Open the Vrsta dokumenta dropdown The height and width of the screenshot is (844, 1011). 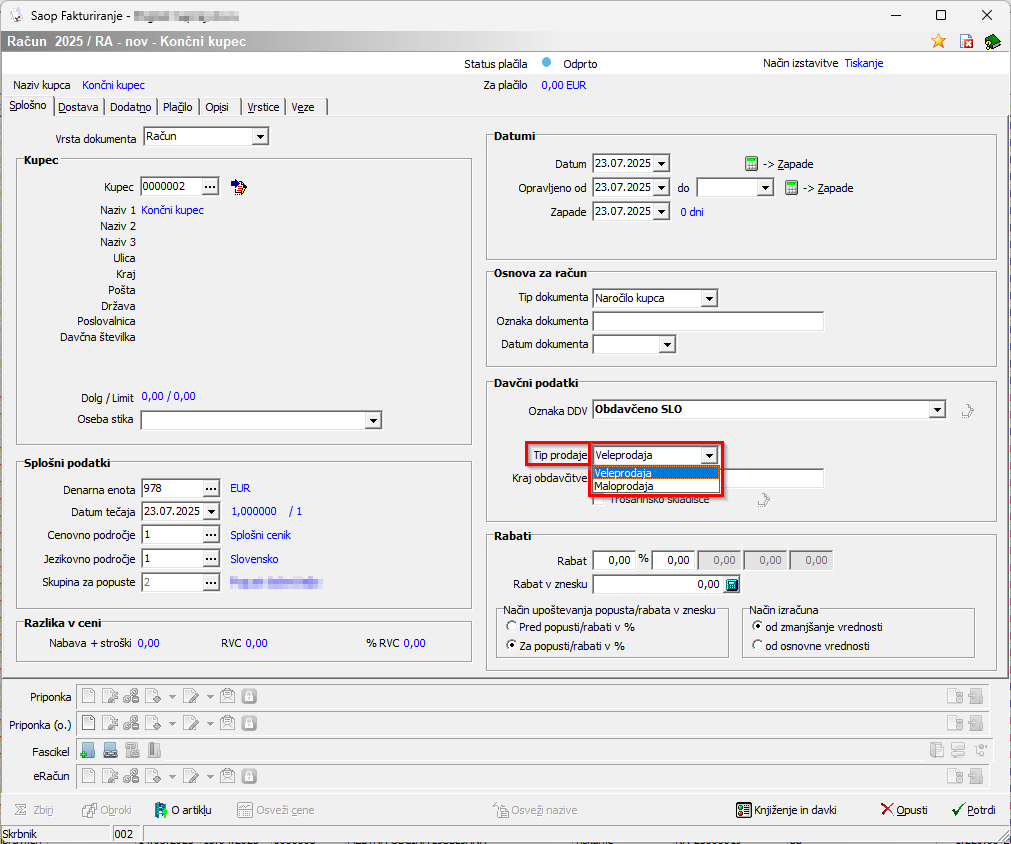click(260, 137)
